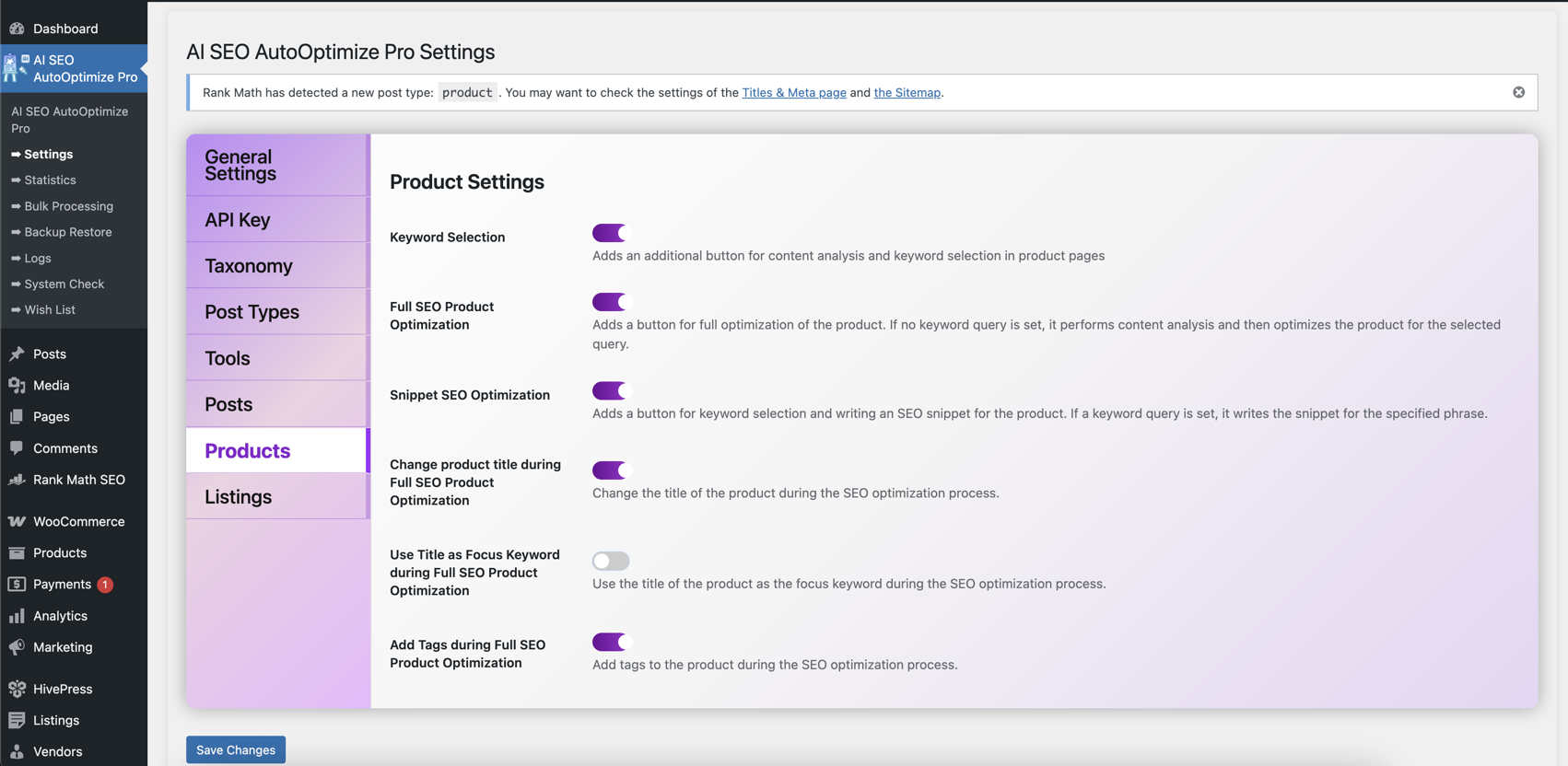Open the Marketing menu label

coord(63,646)
